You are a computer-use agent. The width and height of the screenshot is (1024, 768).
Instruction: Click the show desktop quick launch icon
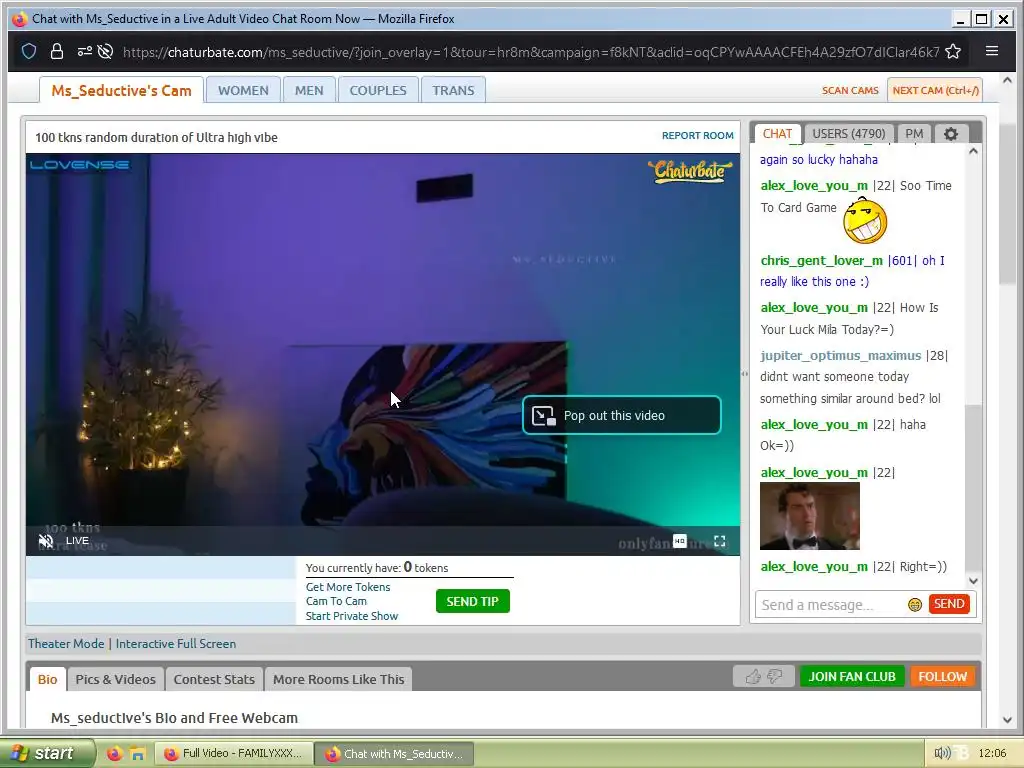(138, 754)
